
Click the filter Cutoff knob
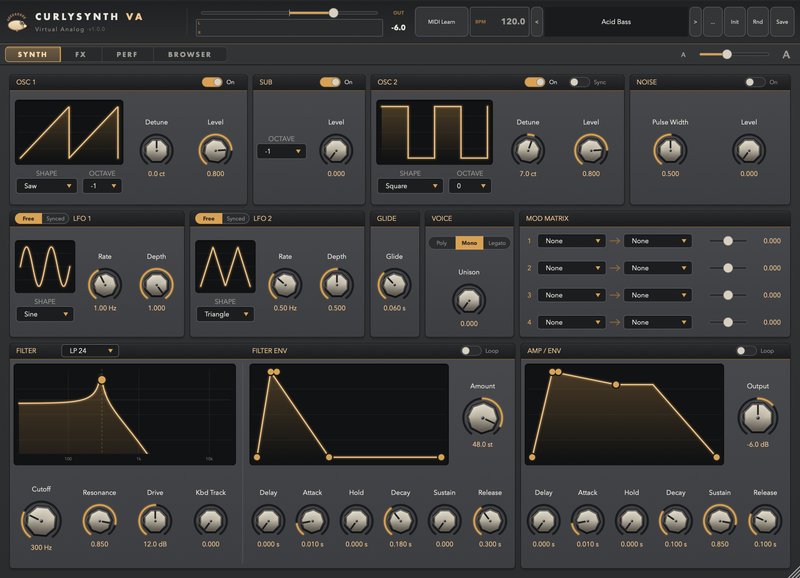(x=41, y=520)
